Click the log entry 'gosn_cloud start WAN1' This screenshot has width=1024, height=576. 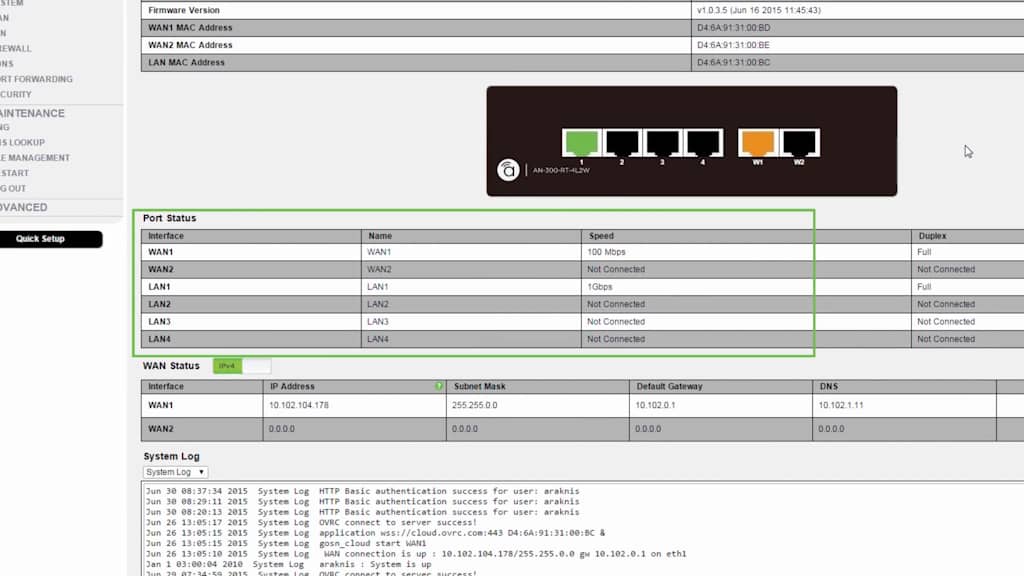pyautogui.click(x=285, y=543)
